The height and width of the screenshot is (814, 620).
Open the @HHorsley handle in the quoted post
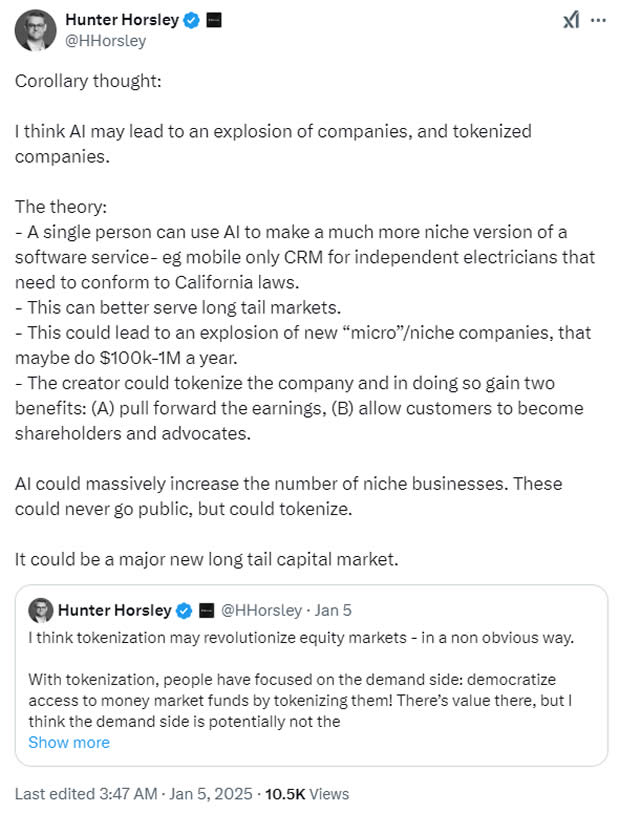click(262, 610)
